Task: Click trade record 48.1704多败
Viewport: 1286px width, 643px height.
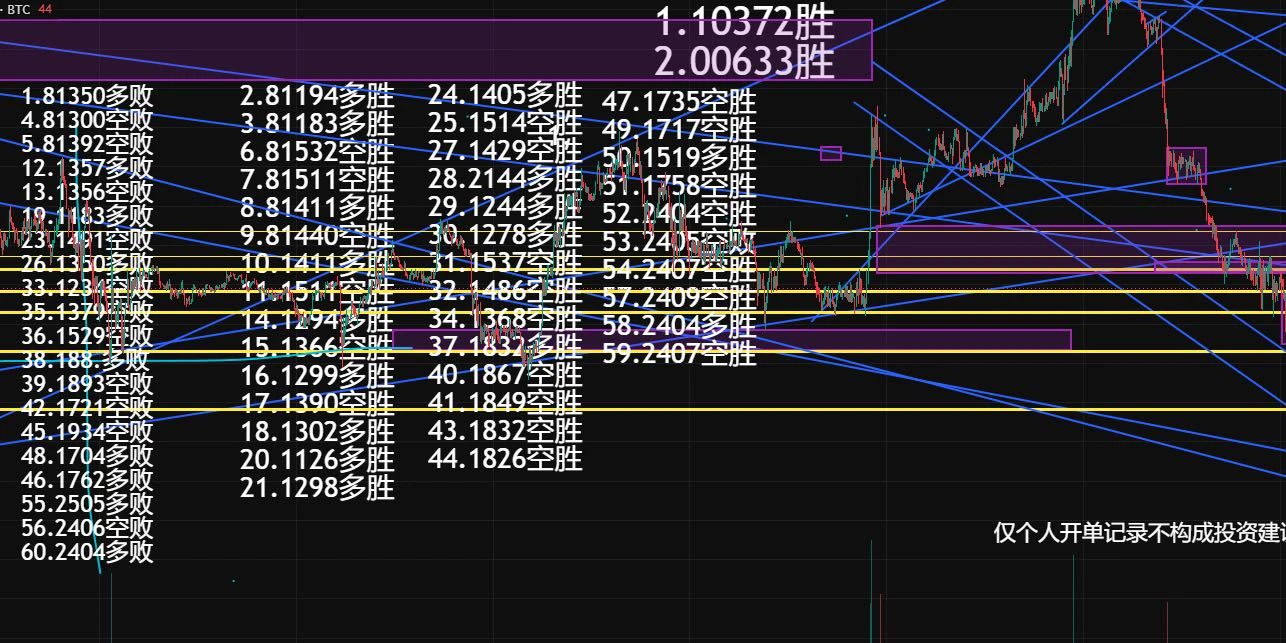Action: point(87,456)
